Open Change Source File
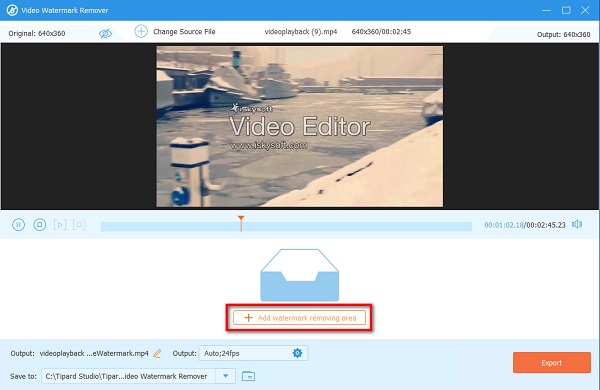 coord(184,32)
